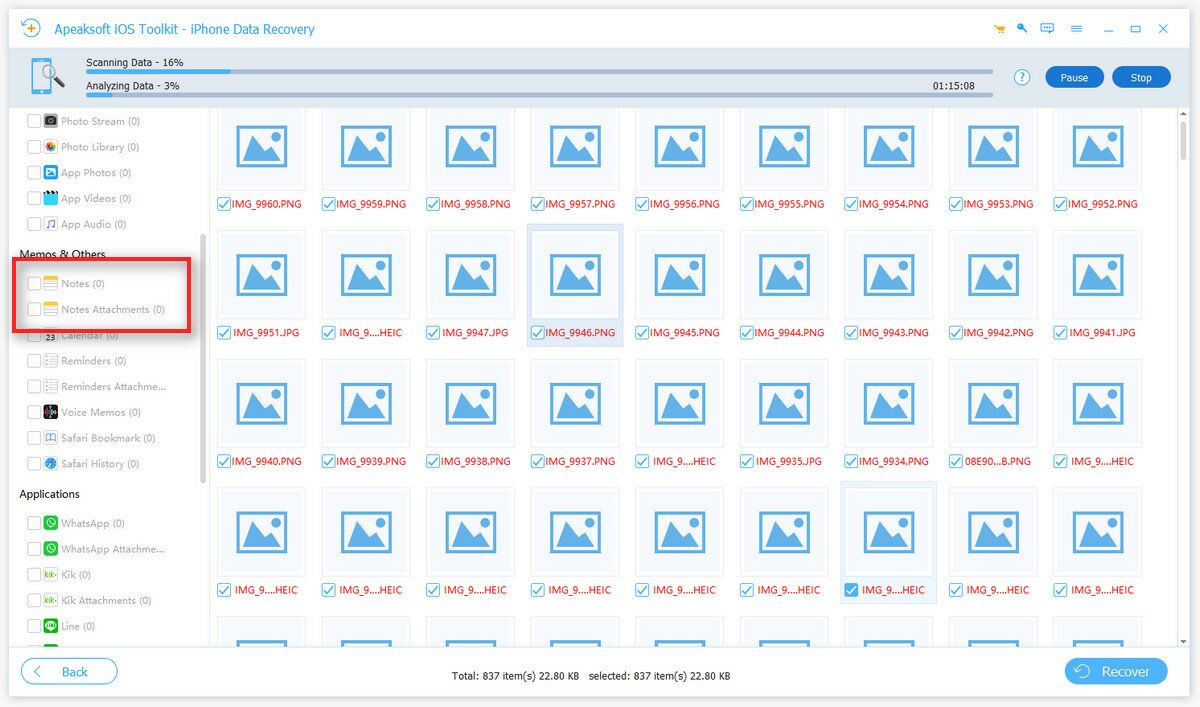Click the App Audio music note icon
1200x707 pixels.
[x=50, y=224]
